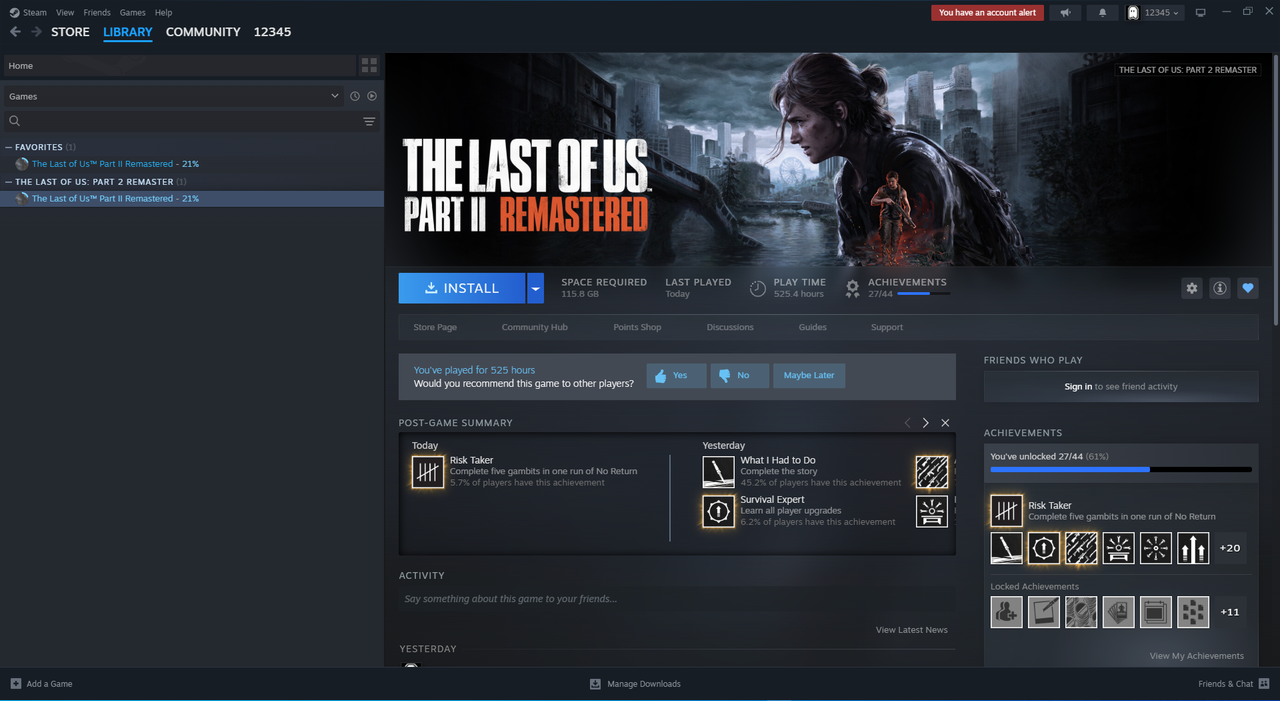Open the Points Shop link
The height and width of the screenshot is (701, 1280).
(x=637, y=327)
